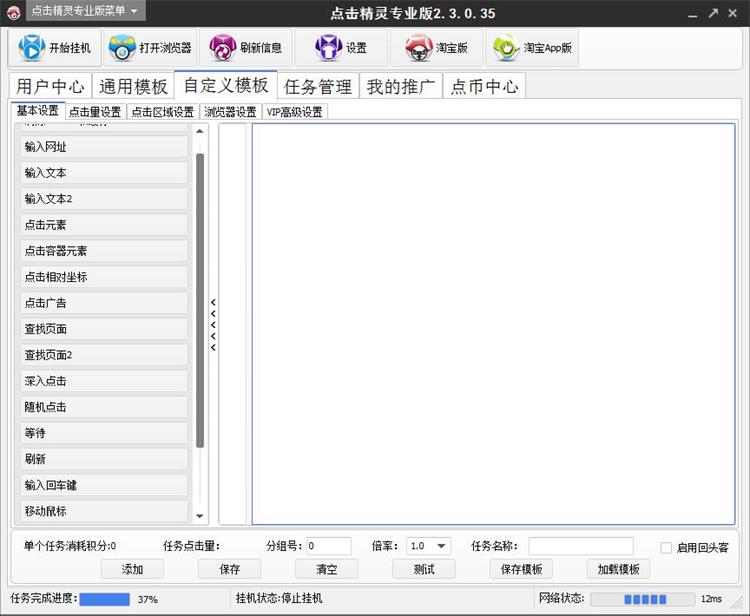
Task: Choose the 输入文本 action
Action: click(104, 173)
